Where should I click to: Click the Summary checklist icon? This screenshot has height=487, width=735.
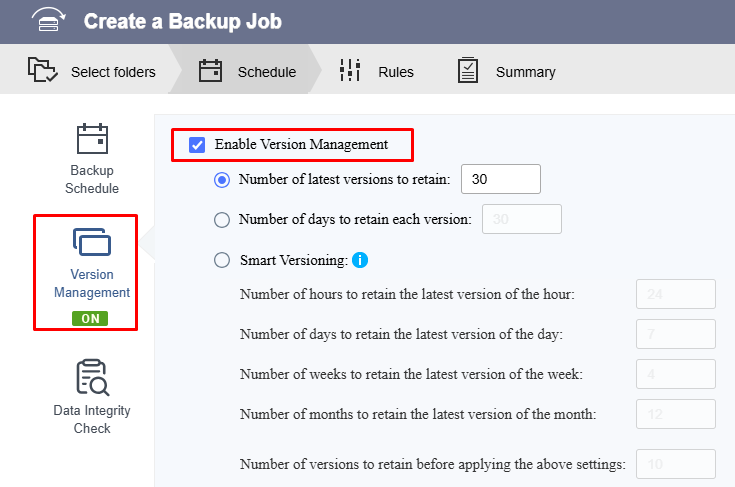(467, 70)
